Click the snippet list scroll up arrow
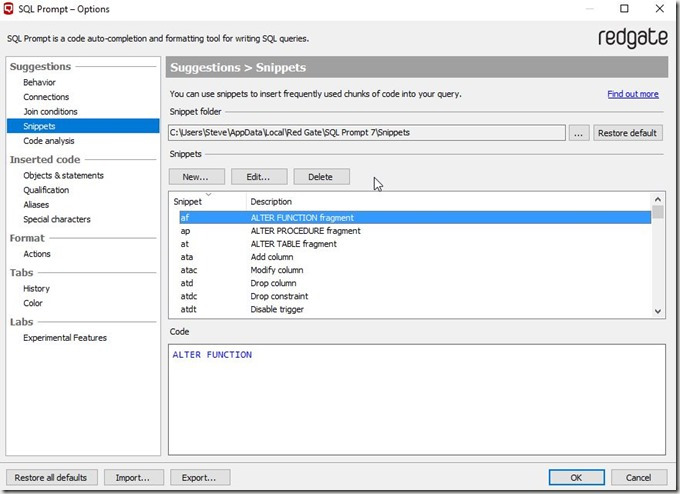Viewport: 680px width, 494px height. [658, 200]
